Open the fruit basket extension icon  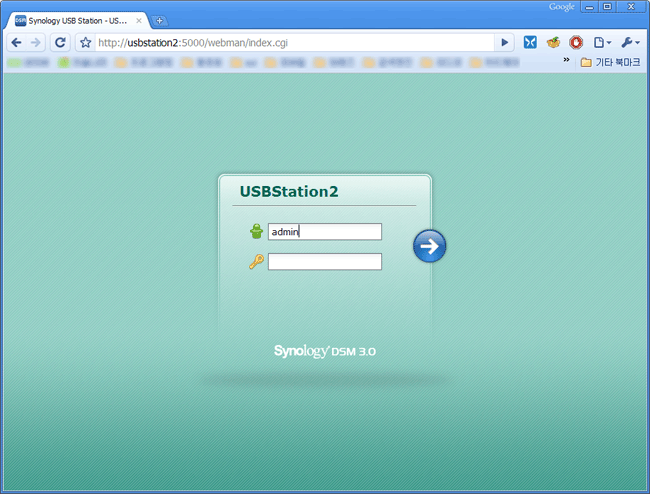click(553, 42)
